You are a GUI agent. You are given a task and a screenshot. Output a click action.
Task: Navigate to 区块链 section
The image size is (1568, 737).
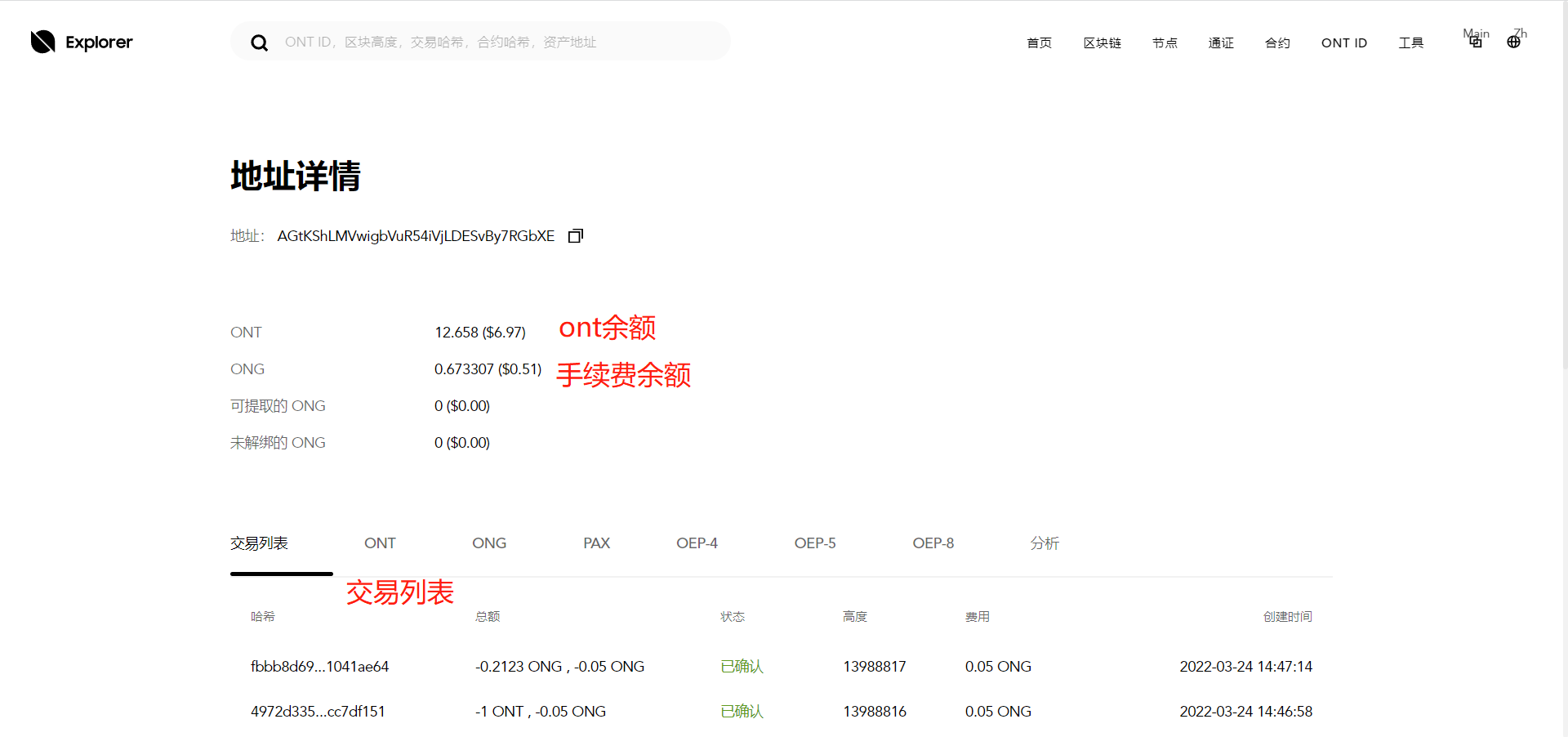point(1102,42)
